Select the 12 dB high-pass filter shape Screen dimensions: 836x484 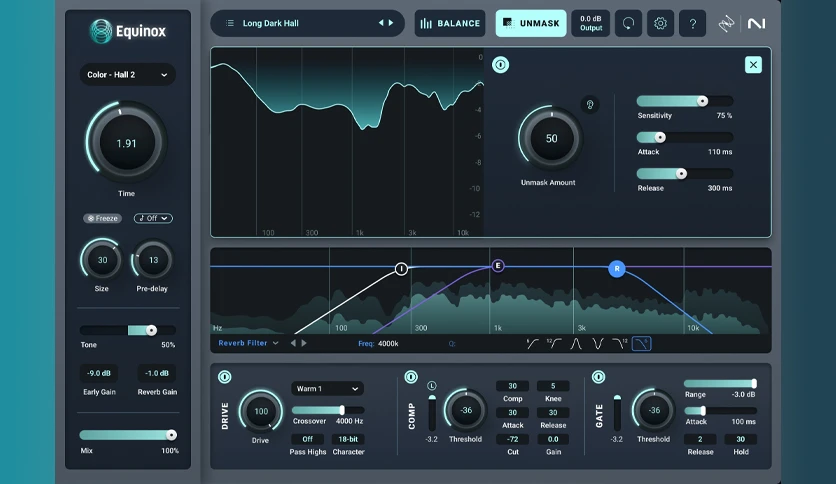(553, 344)
